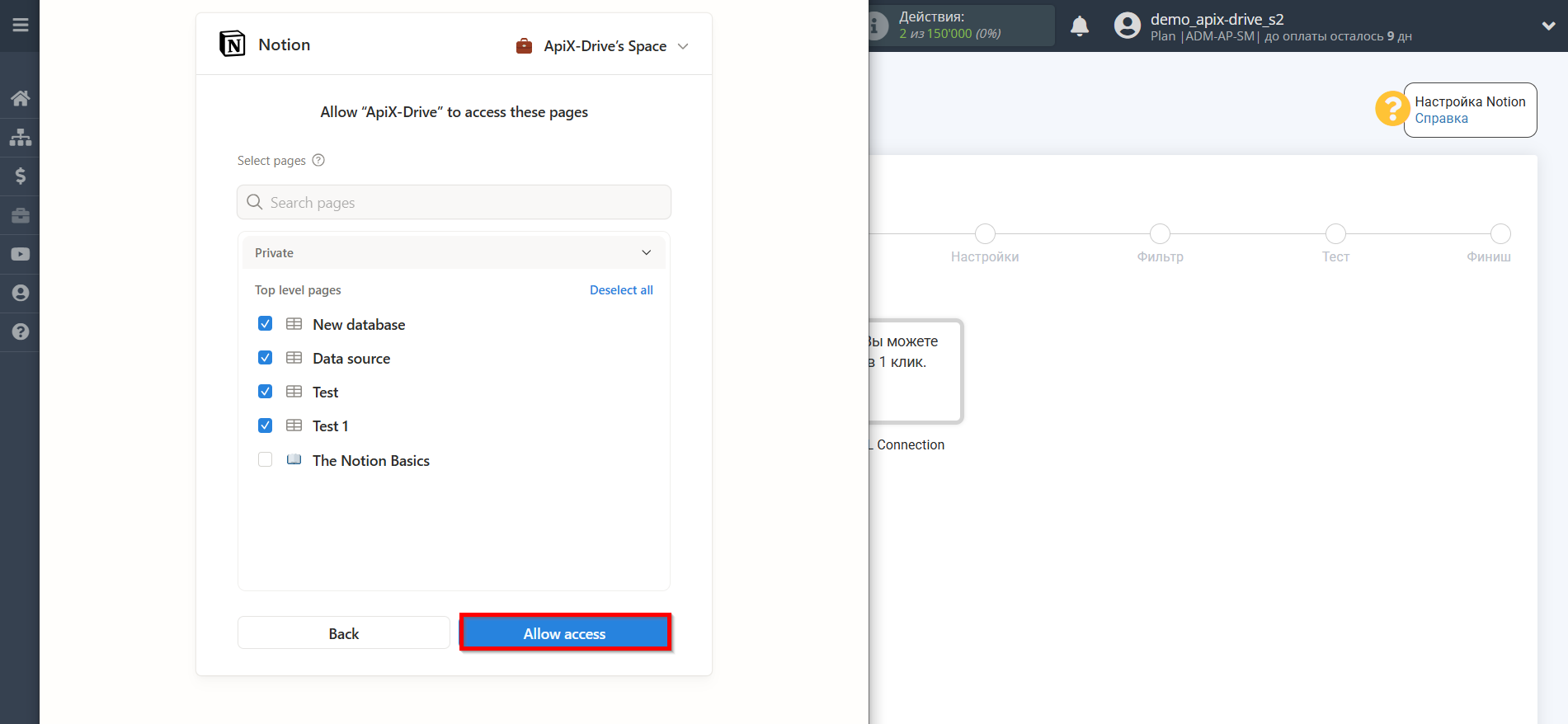
Task: Select the Настройки step
Action: pos(984,234)
